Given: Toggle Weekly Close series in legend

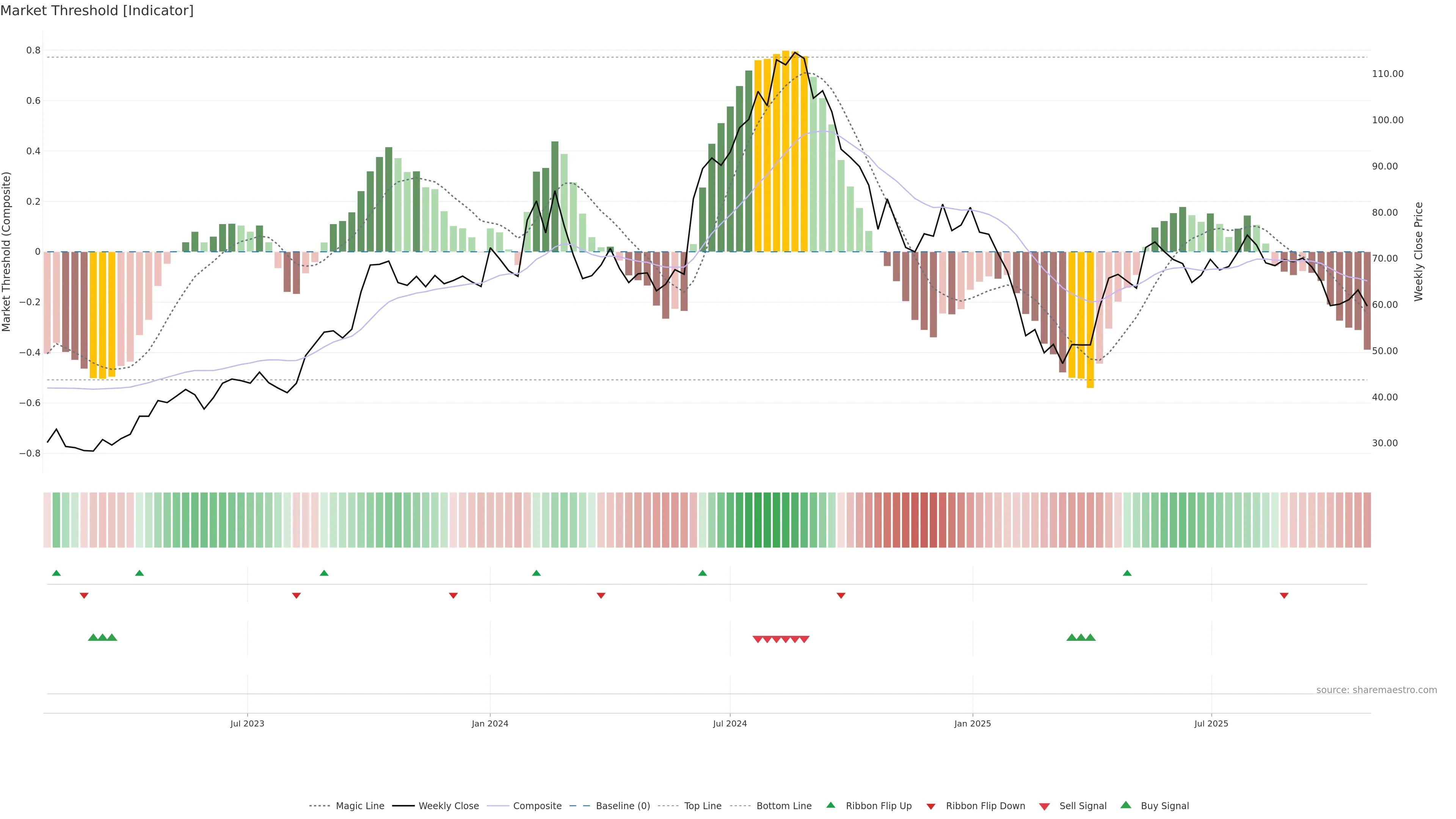Looking at the screenshot, I should tap(448, 806).
